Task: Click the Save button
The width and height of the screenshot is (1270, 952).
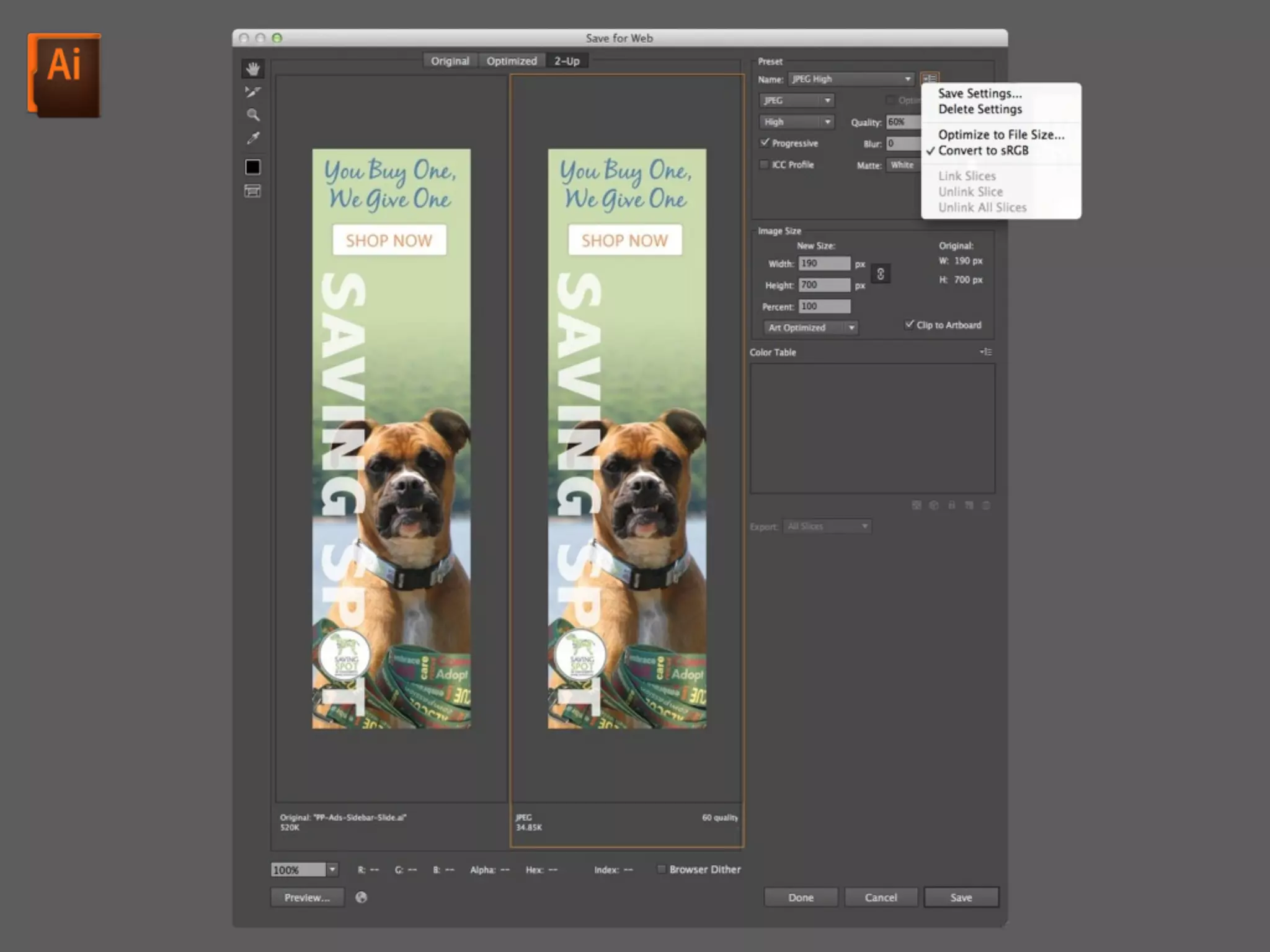Action: (961, 897)
